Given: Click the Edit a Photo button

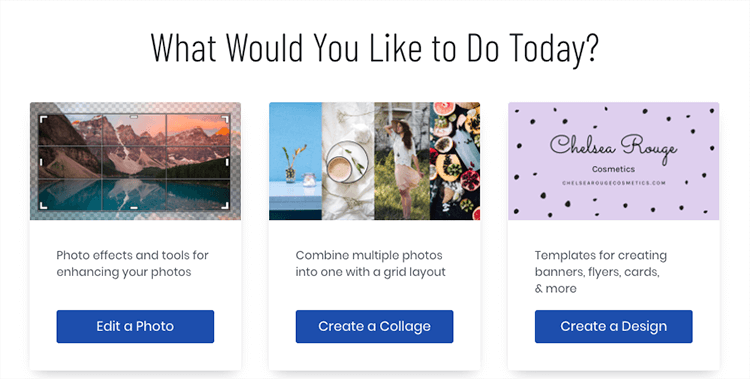Looking at the screenshot, I should 135,326.
